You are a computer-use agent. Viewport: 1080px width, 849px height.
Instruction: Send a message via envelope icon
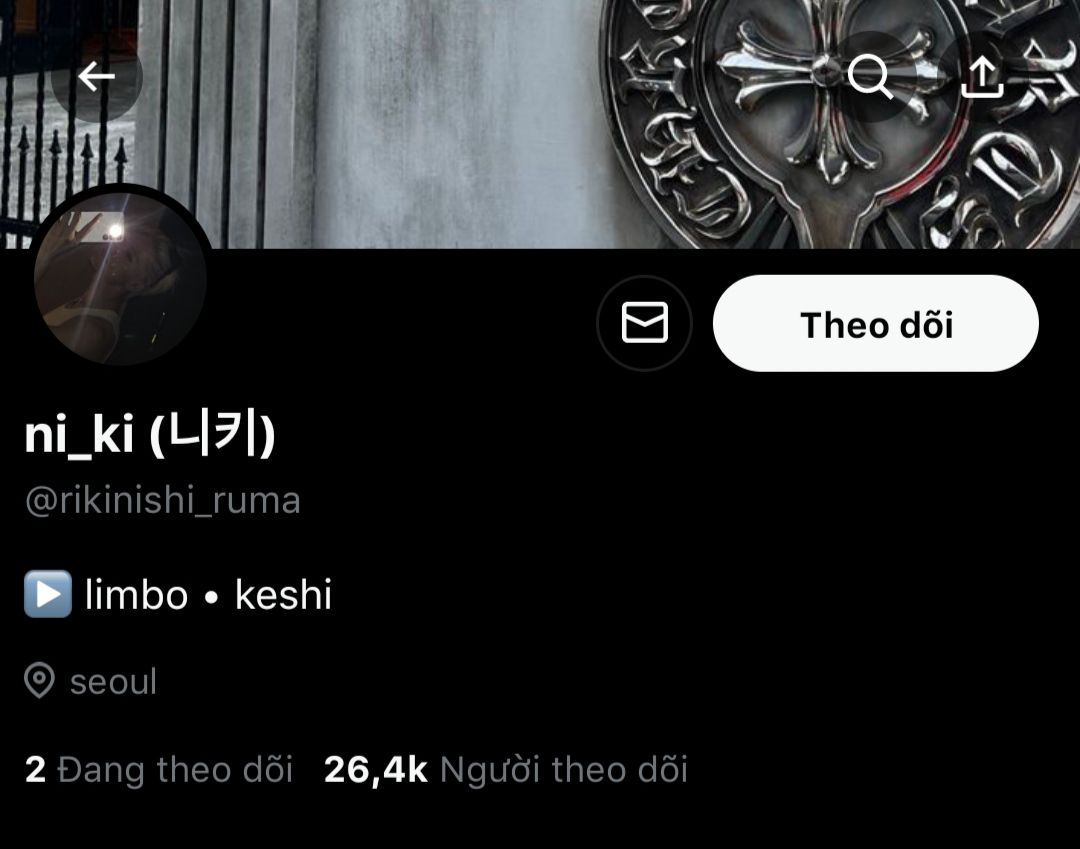pos(644,322)
